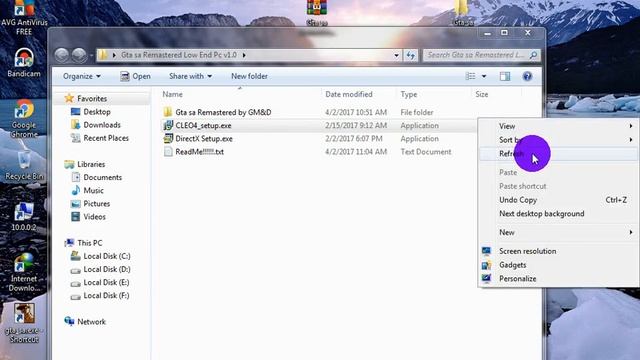
Task: Select the CLEO4_setup.exe application icon
Action: click(168, 125)
